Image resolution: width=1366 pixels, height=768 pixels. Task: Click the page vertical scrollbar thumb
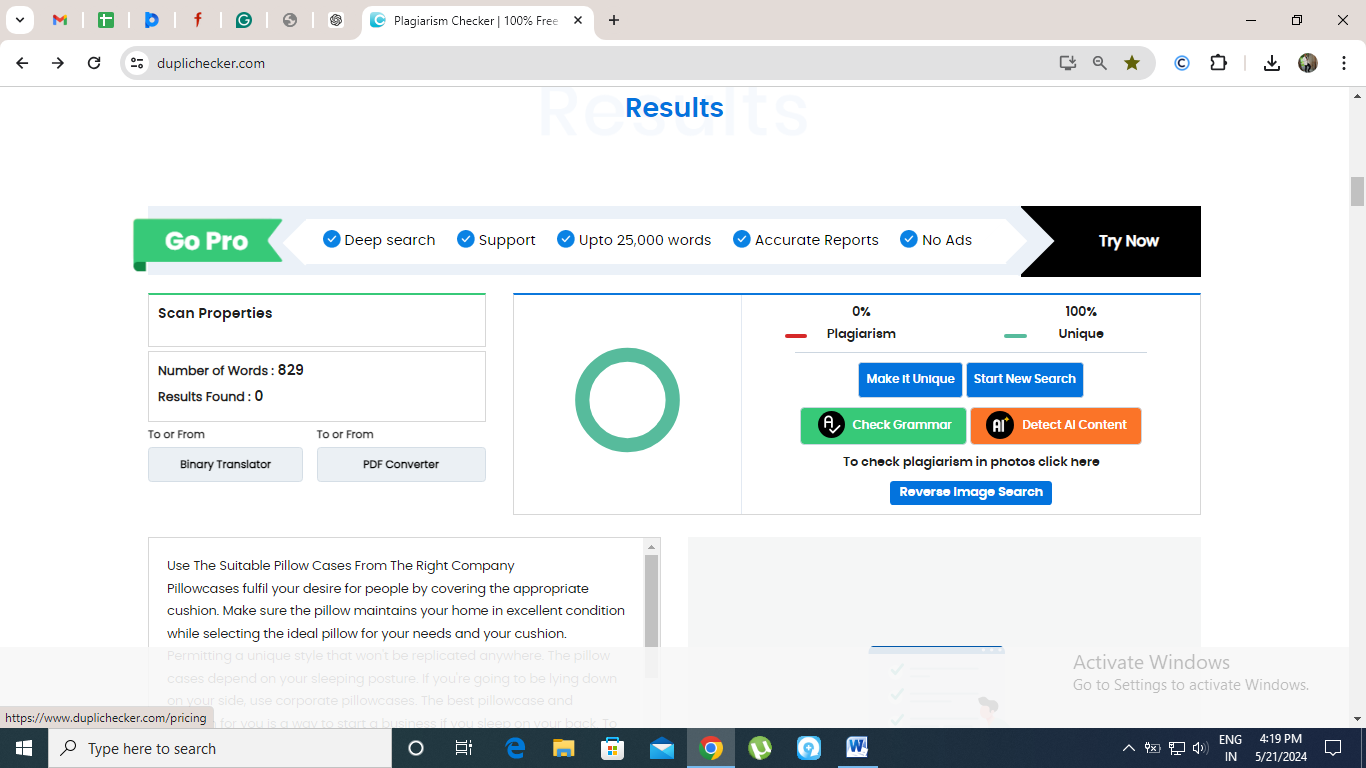tap(1357, 191)
